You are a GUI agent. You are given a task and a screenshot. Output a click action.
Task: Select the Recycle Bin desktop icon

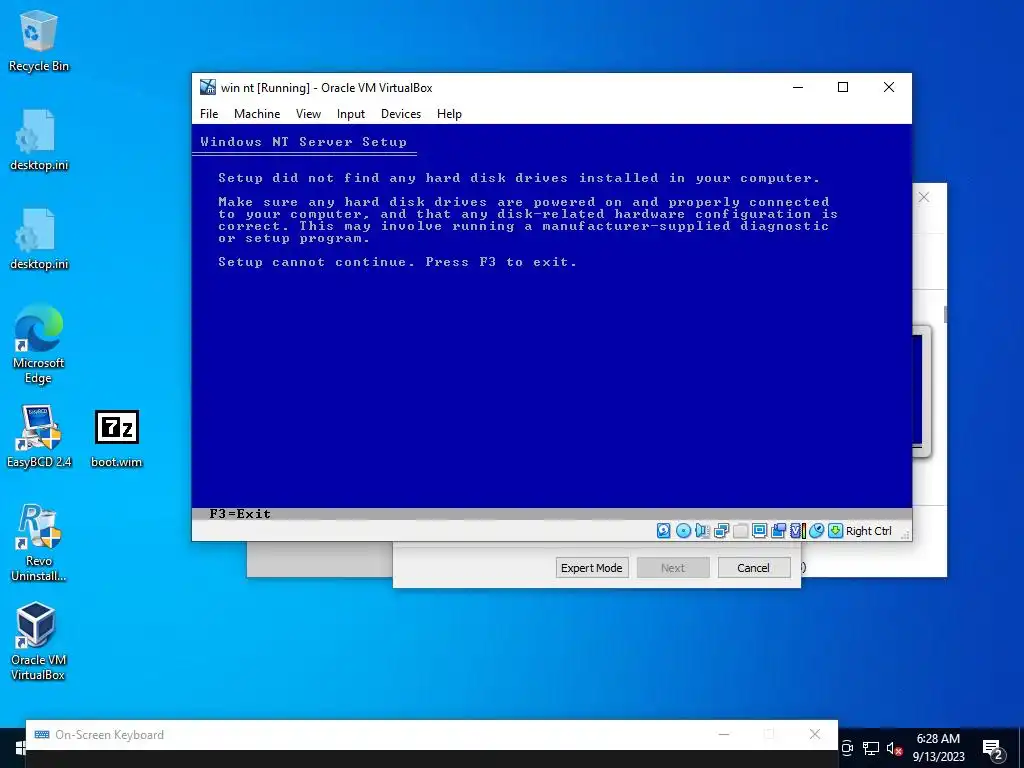(x=39, y=41)
